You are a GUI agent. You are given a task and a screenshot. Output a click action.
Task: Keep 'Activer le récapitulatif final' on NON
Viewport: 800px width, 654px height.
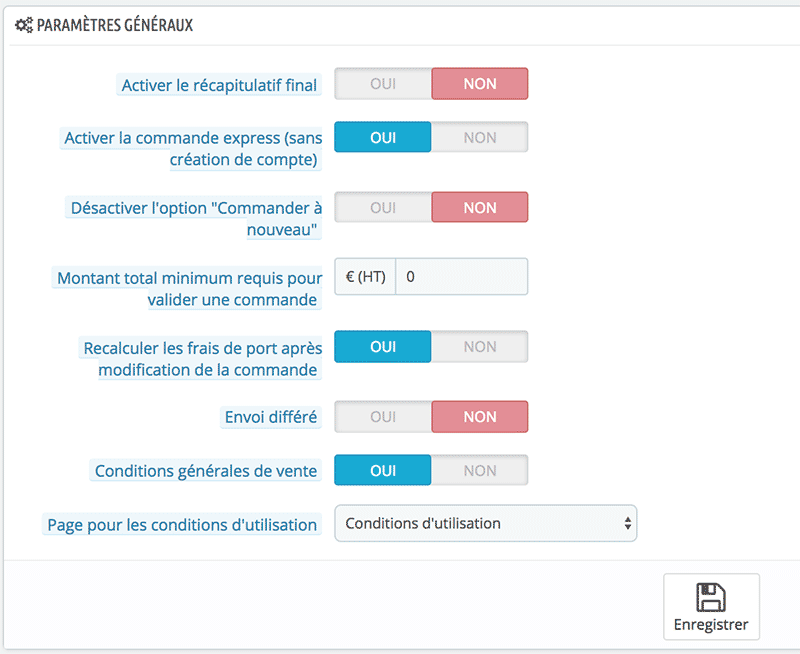(480, 84)
